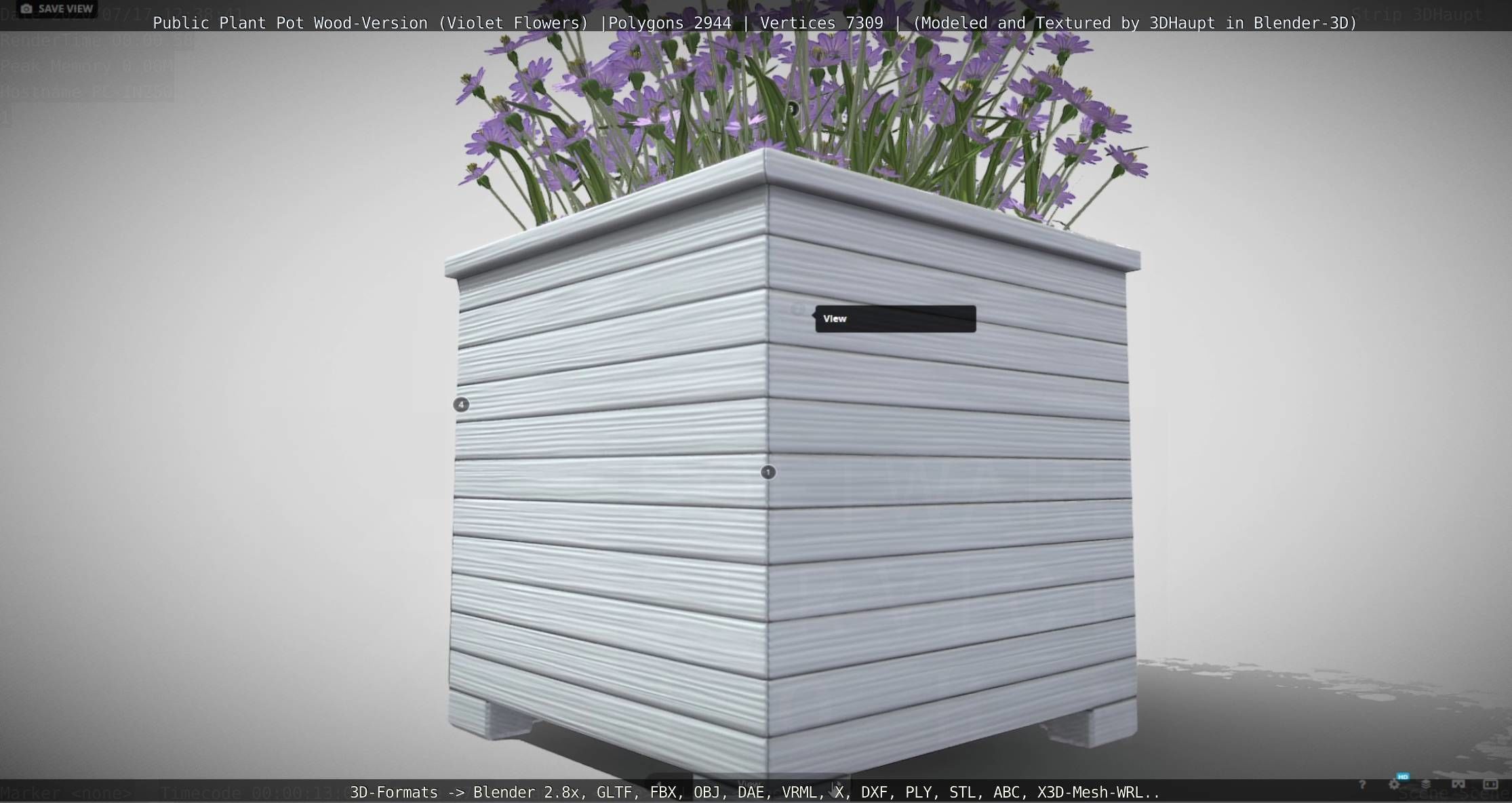Open the viewer settings gear icon
The height and width of the screenshot is (803, 1512).
click(x=1394, y=785)
